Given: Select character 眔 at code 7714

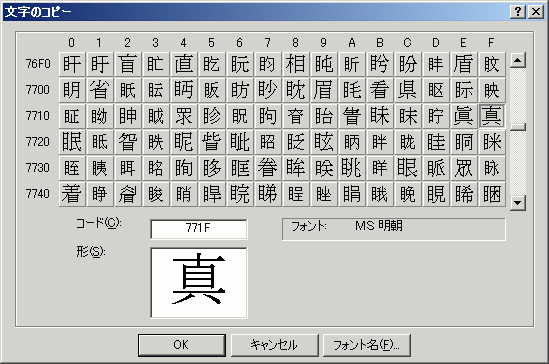Looking at the screenshot, I should click(x=184, y=116).
